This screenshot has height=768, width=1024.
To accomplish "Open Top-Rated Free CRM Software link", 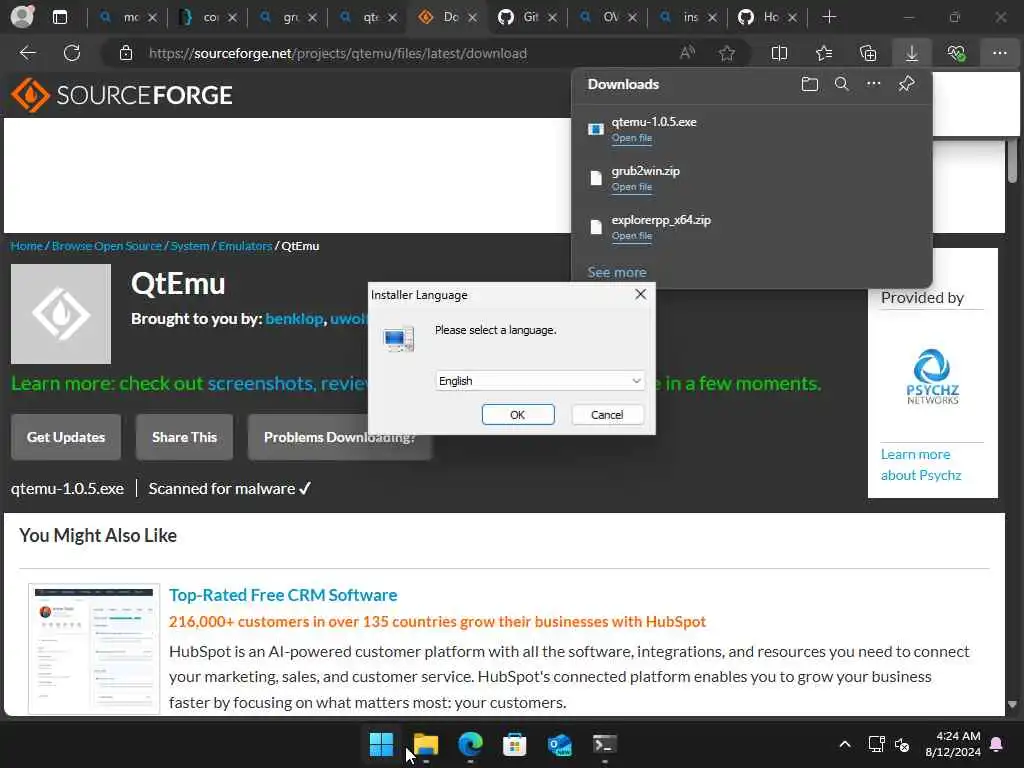I will click(x=283, y=595).
